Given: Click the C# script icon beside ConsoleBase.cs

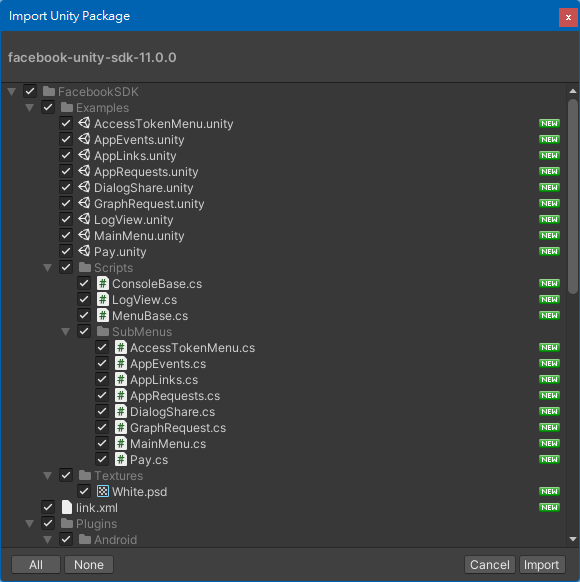Looking at the screenshot, I should [x=103, y=283].
